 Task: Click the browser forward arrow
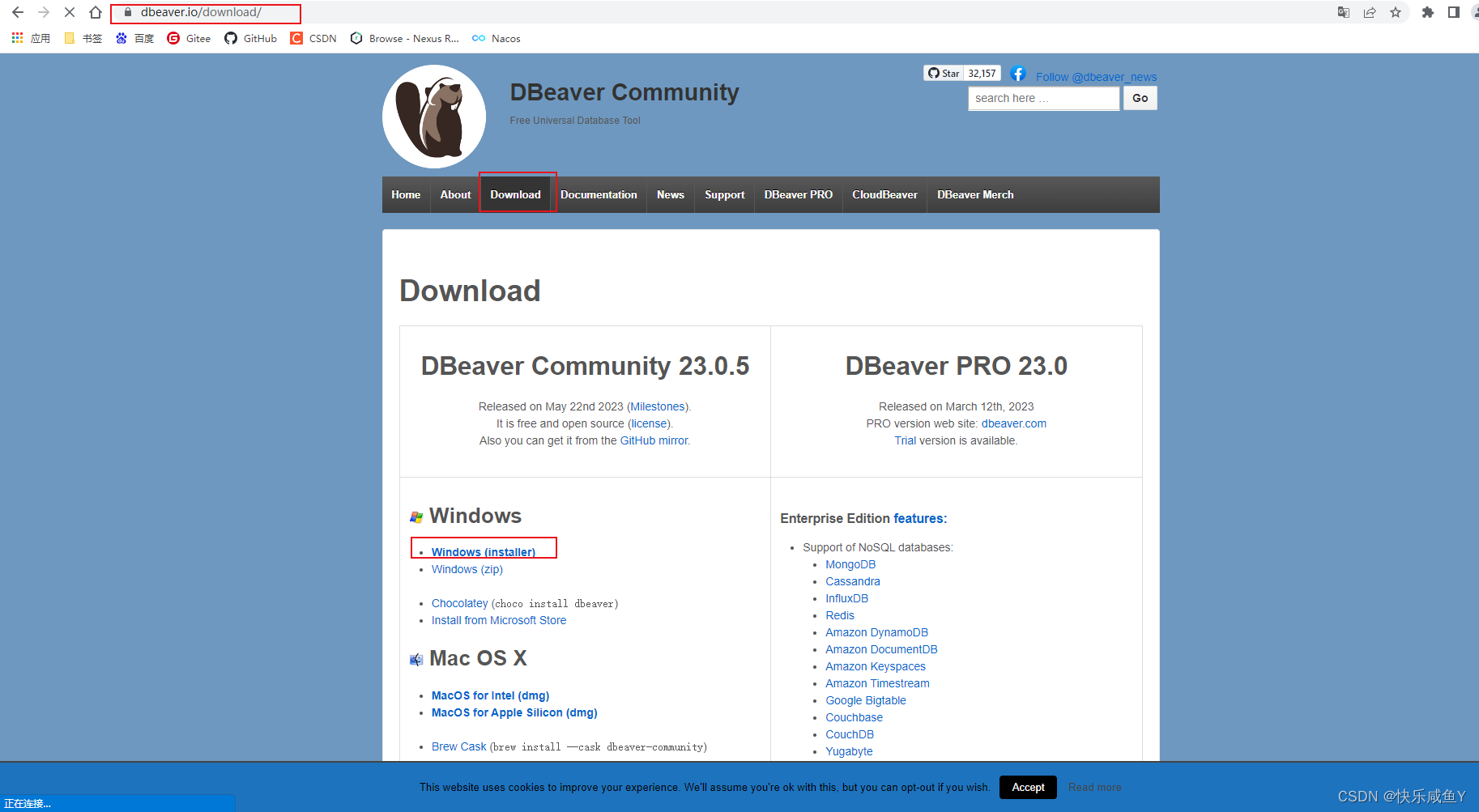pyautogui.click(x=44, y=12)
